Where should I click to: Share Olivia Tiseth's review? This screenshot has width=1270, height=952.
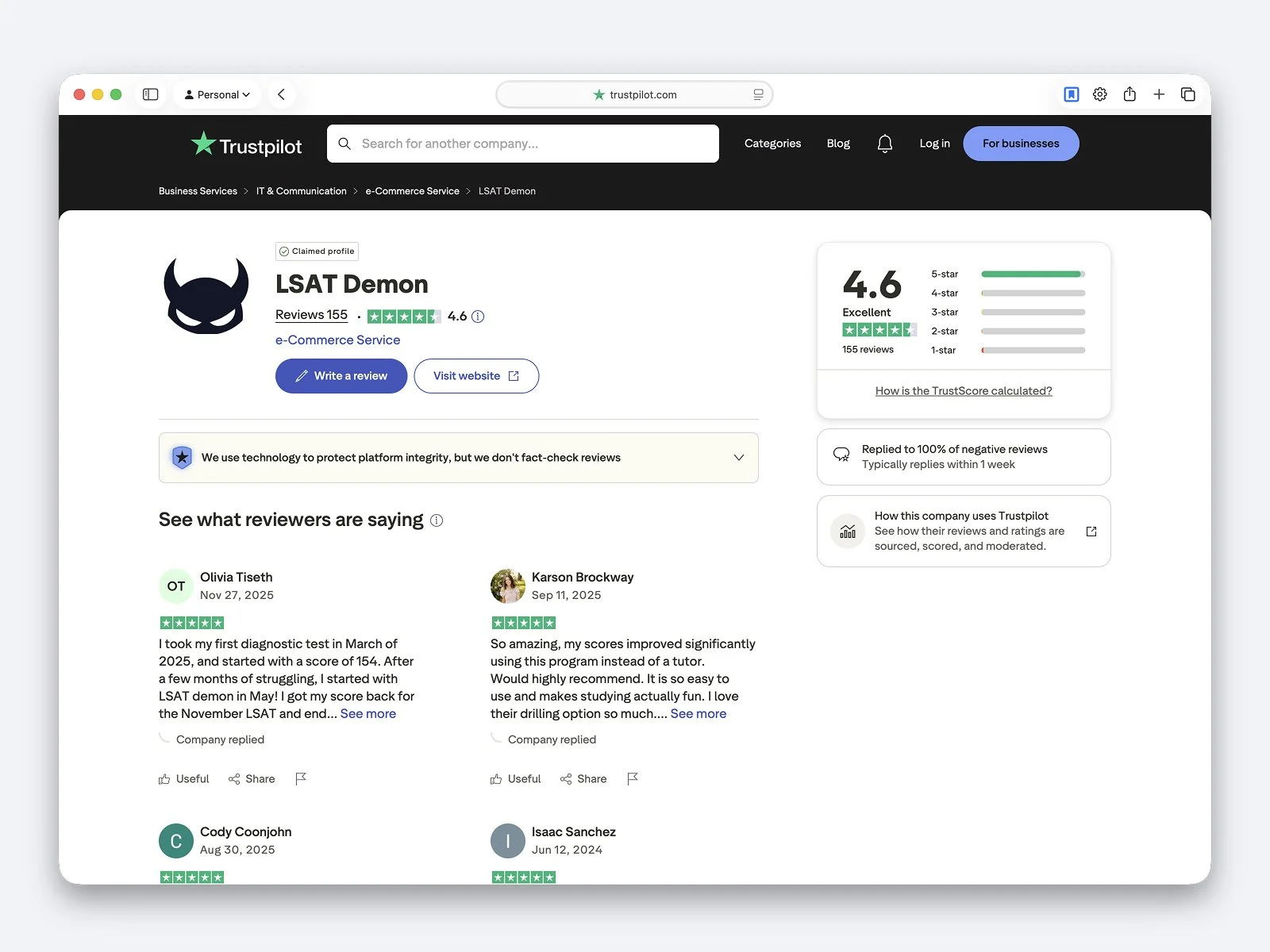click(252, 779)
